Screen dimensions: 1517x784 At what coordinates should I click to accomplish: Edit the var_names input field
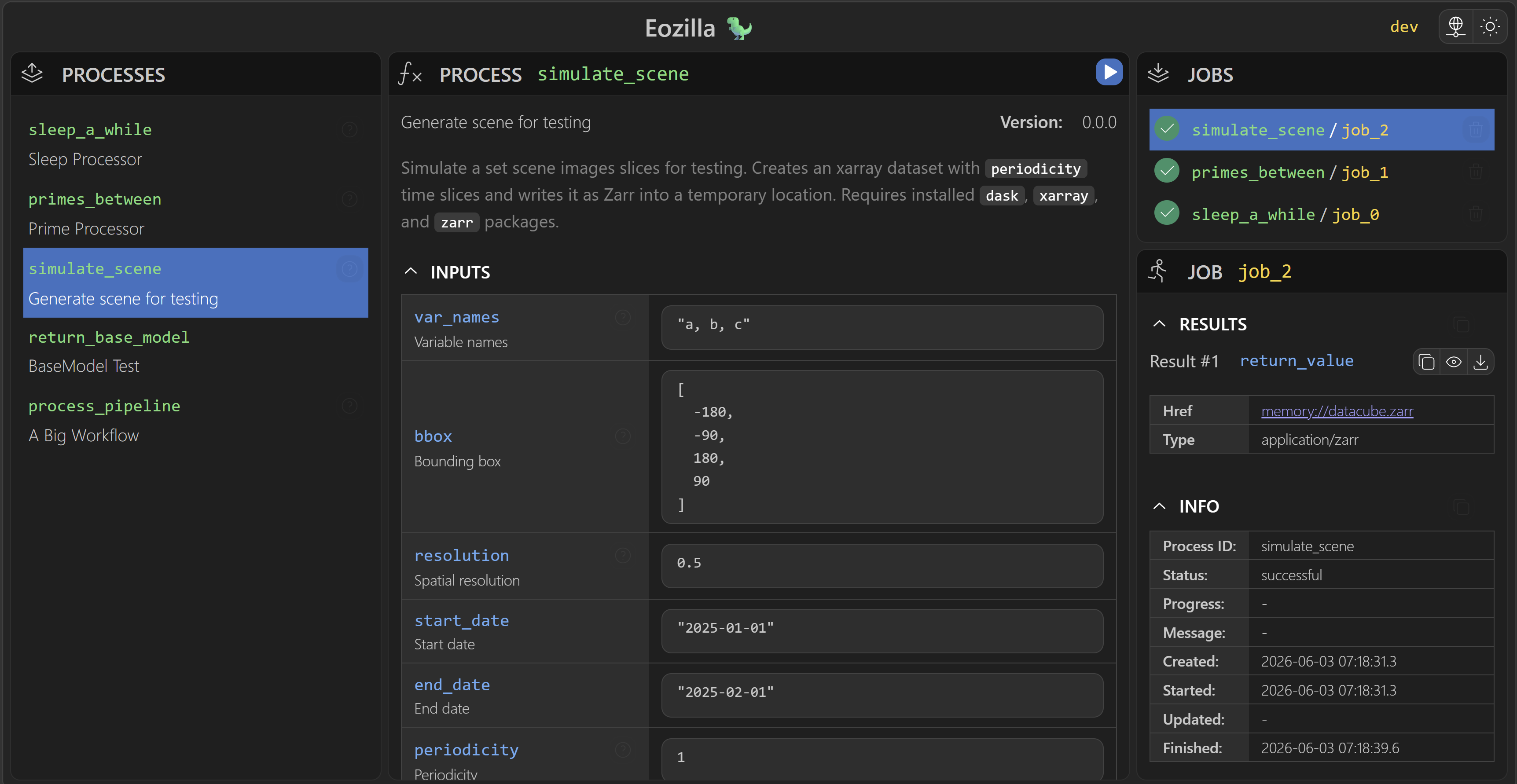[x=882, y=327]
